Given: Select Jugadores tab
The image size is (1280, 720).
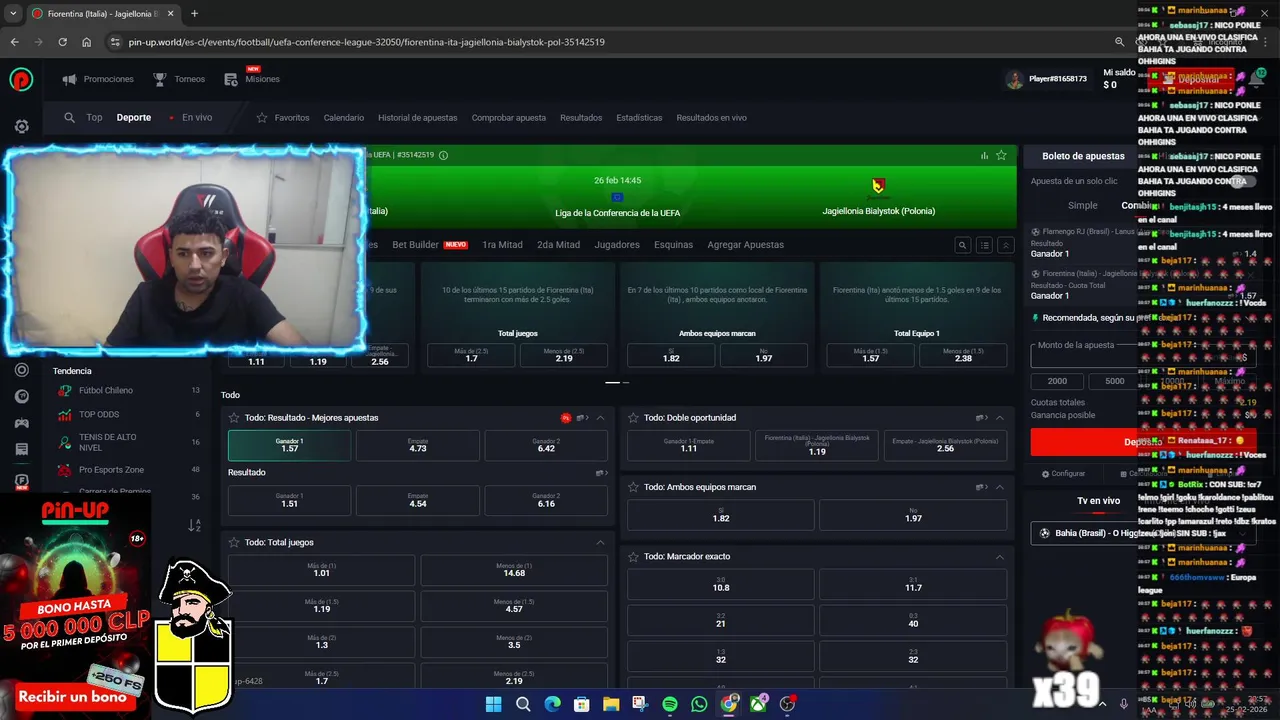Looking at the screenshot, I should pyautogui.click(x=617, y=245).
